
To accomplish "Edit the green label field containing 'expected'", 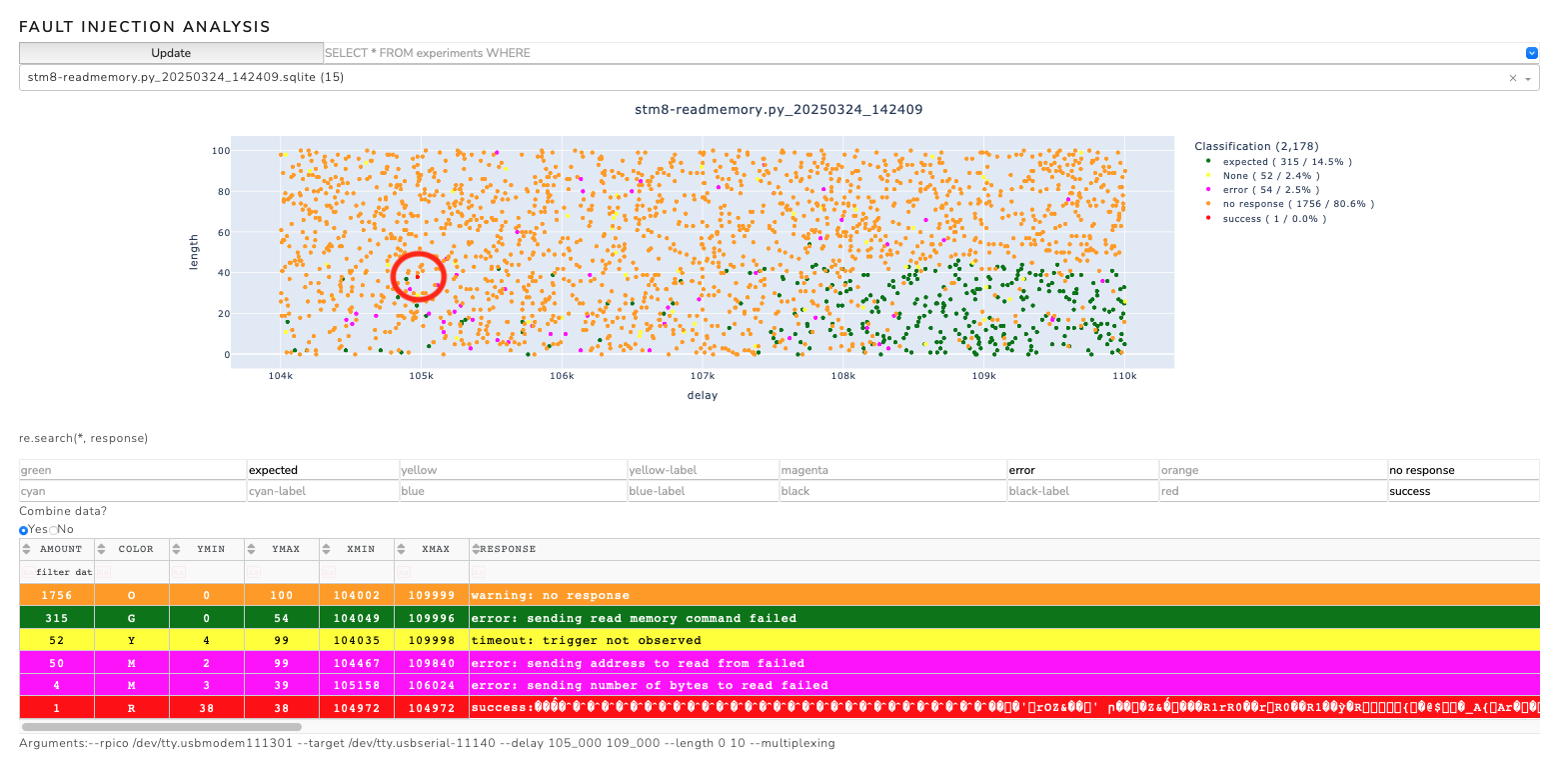I will click(x=323, y=470).
